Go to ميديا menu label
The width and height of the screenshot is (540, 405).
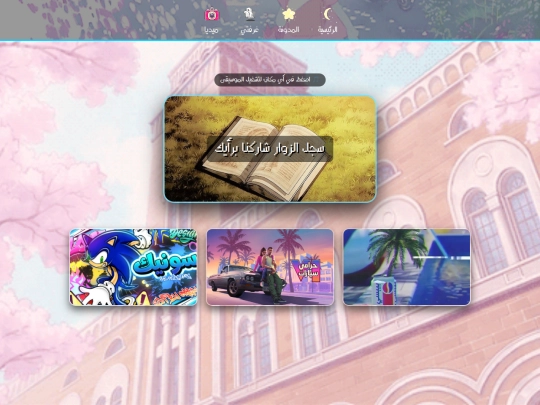click(211, 30)
